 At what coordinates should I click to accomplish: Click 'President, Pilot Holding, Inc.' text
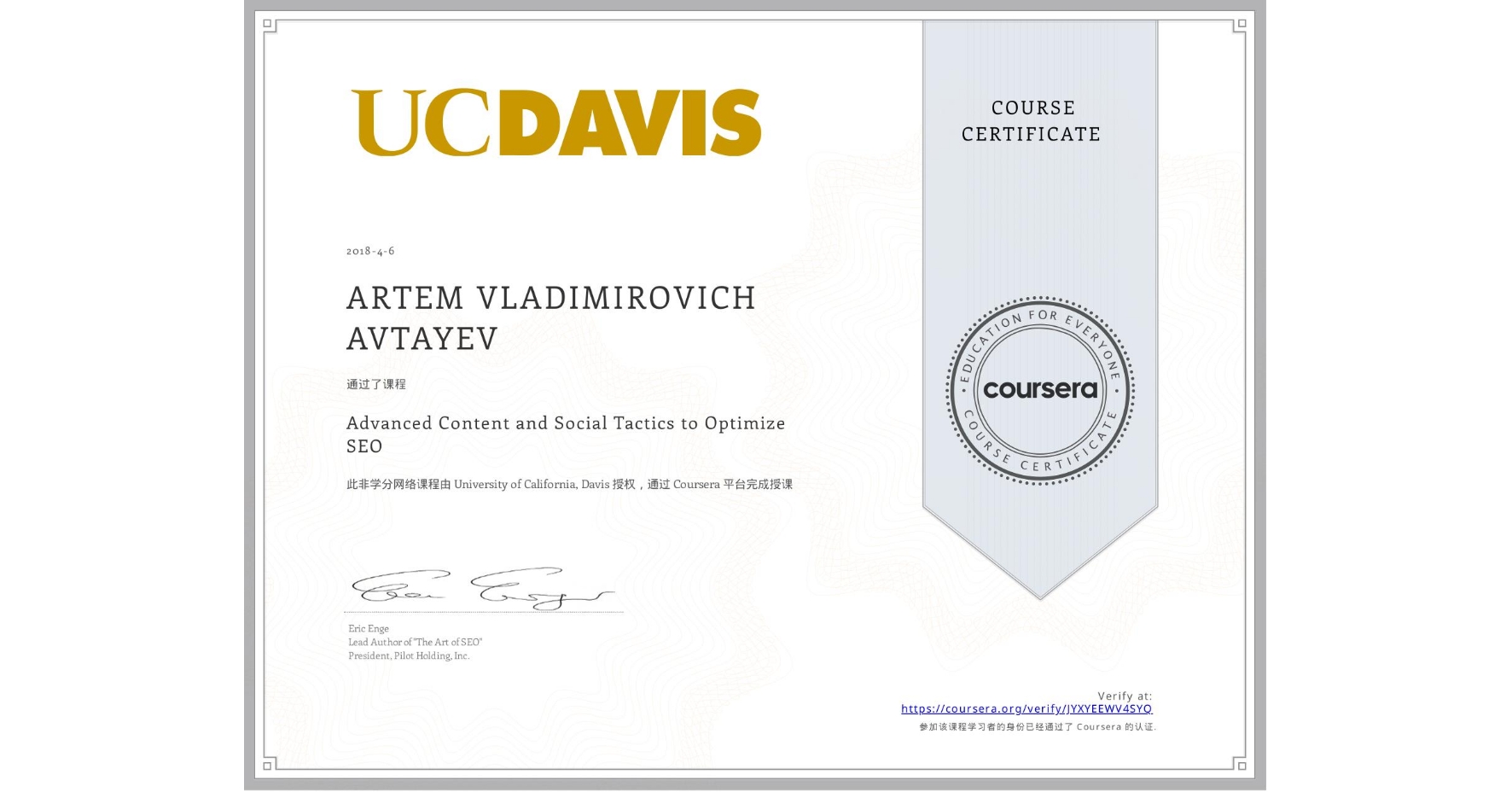tap(409, 655)
